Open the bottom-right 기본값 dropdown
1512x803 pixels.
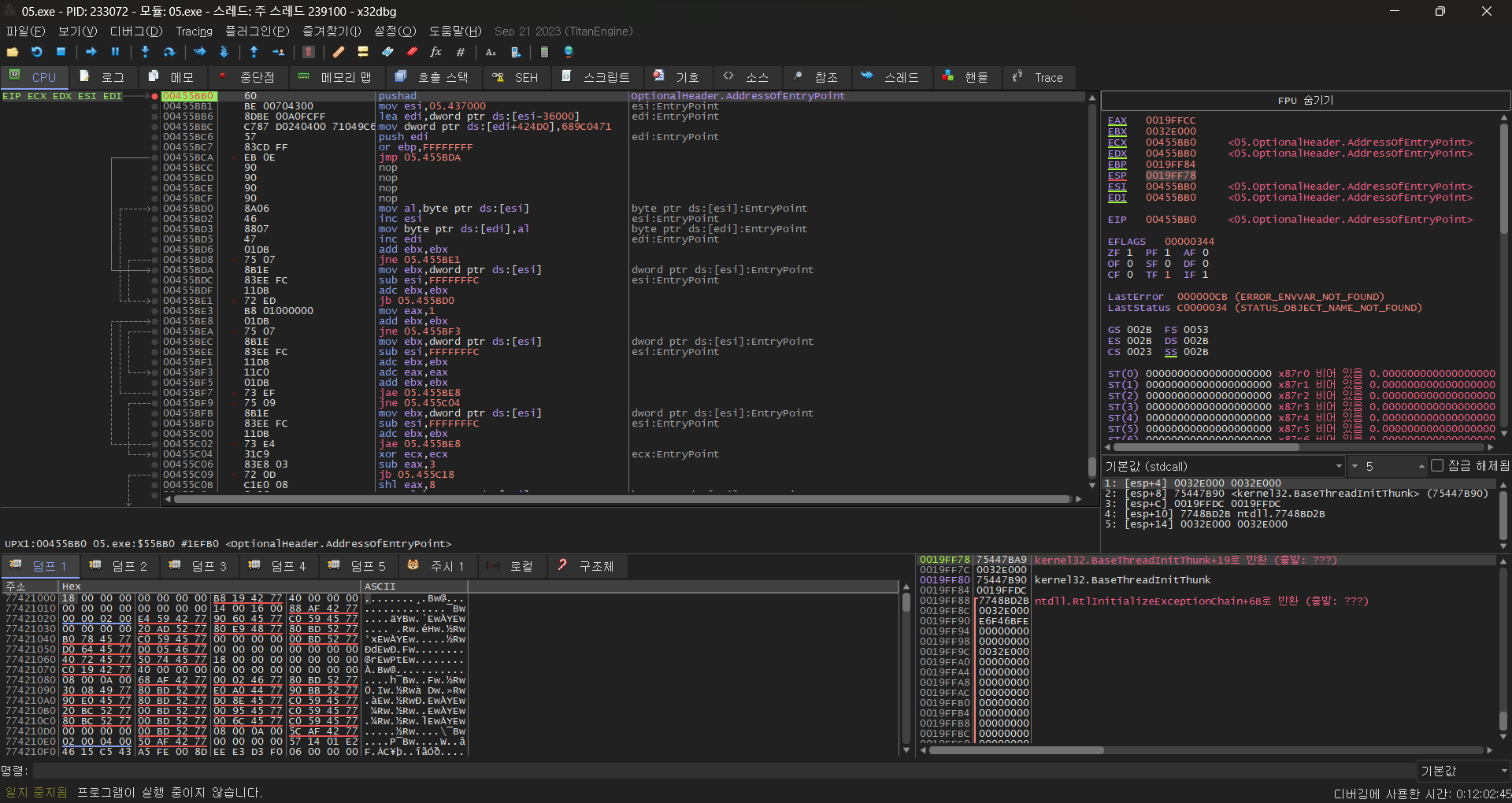(1462, 771)
